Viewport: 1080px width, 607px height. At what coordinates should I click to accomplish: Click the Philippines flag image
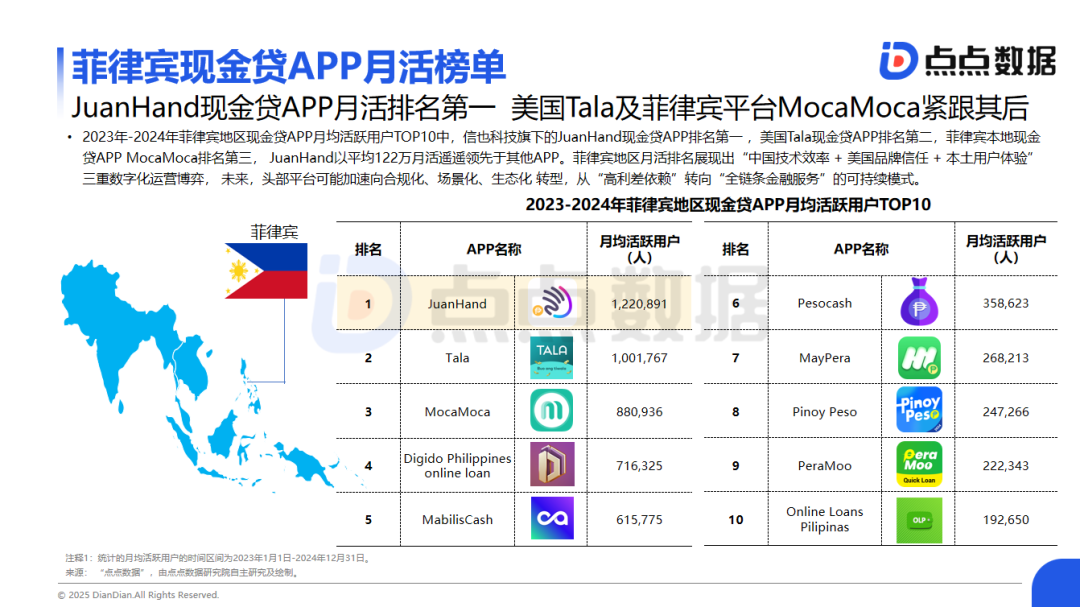266,271
